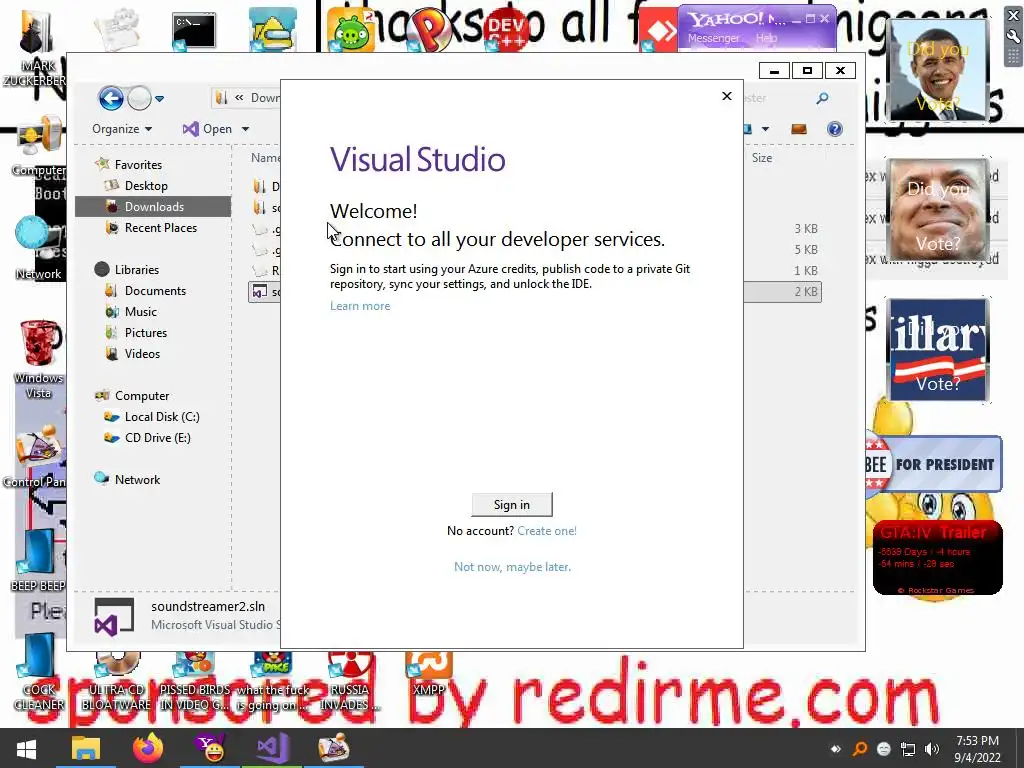The width and height of the screenshot is (1024, 768).
Task: Select the 2 KB file row
Action: pos(534,291)
